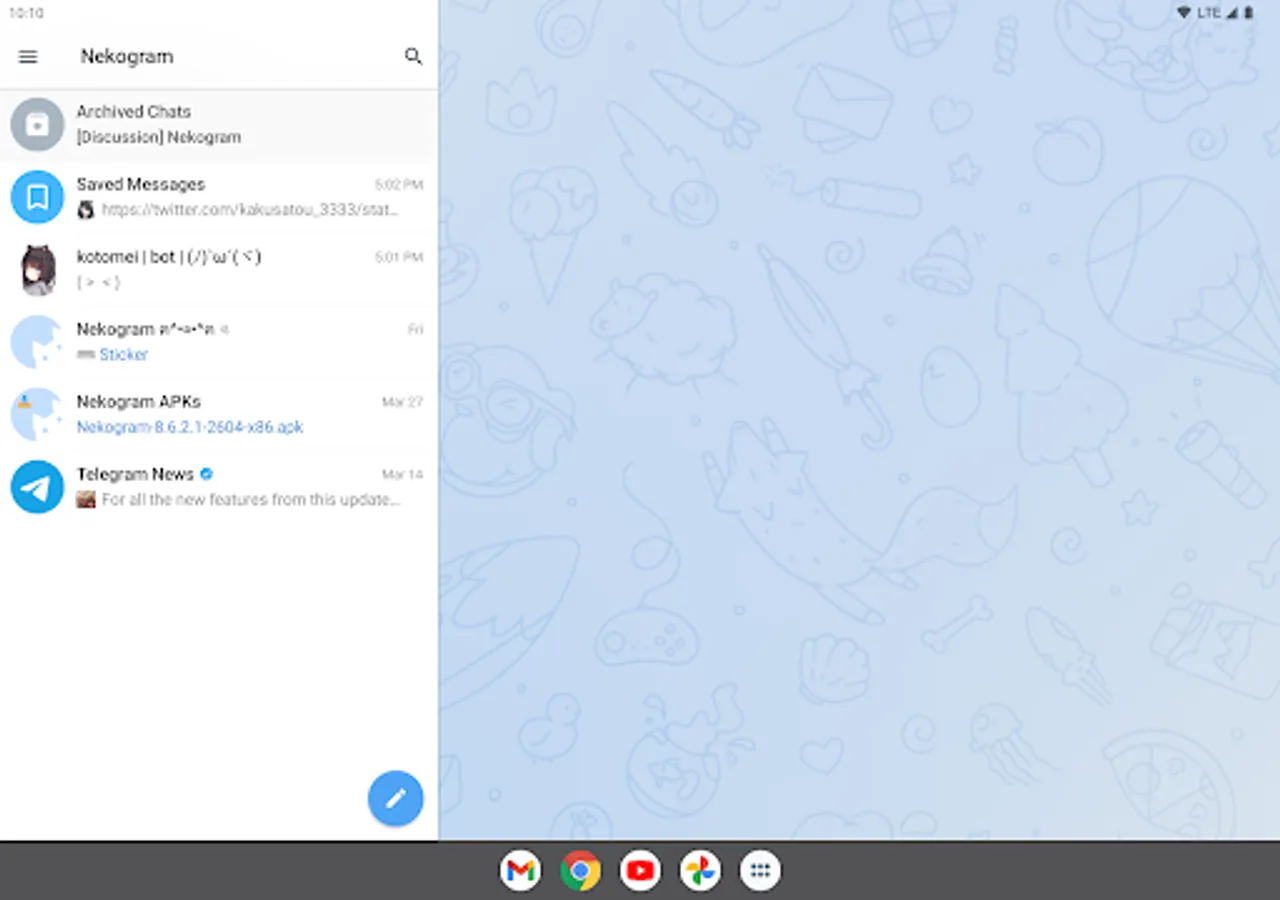
Task: Launch Chrome from the taskbar
Action: tap(580, 871)
